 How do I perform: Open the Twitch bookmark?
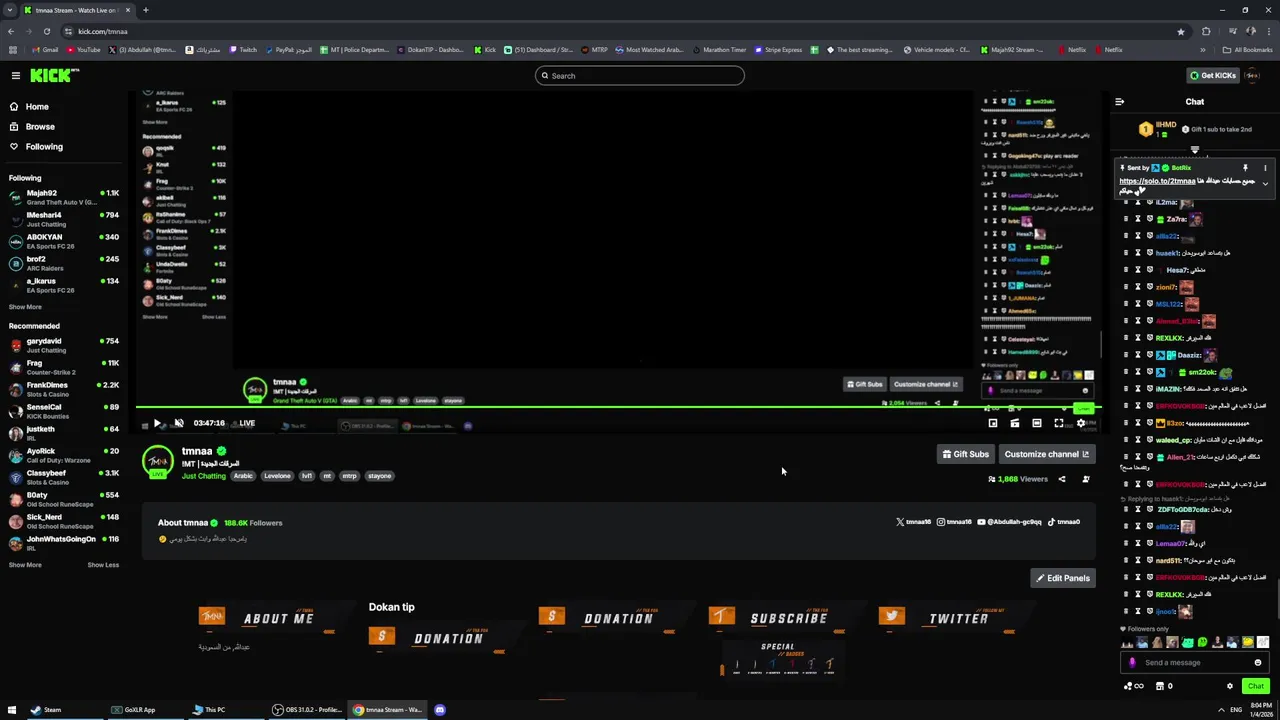click(243, 50)
